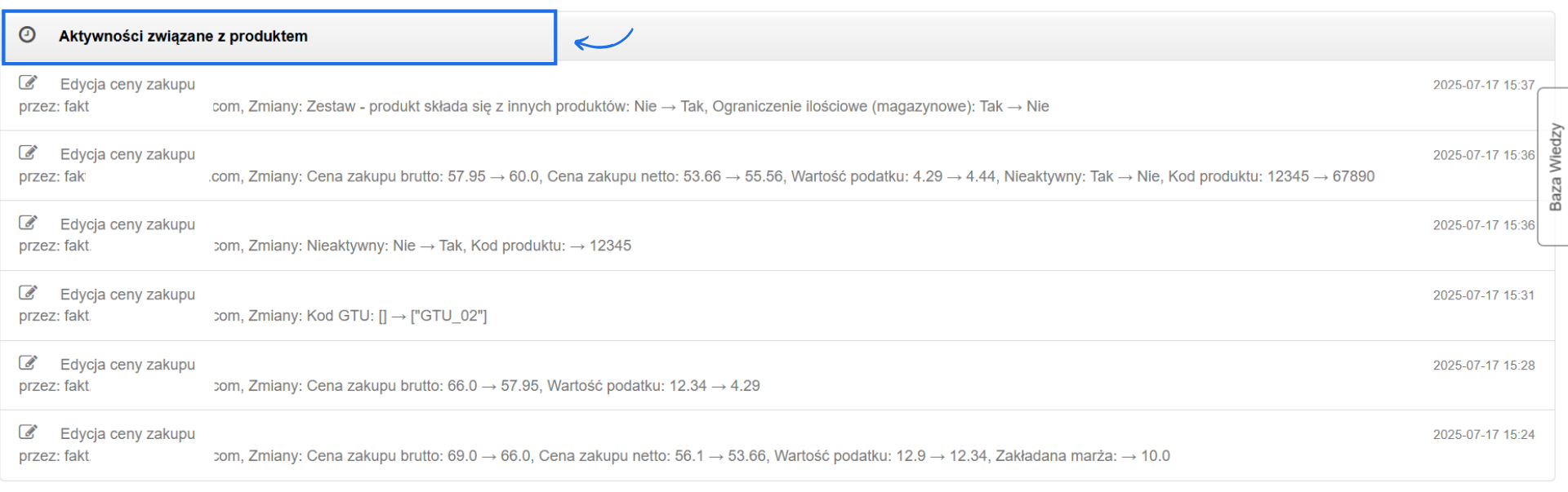Click the przez: fakt user label on the first entry
1568x492 pixels.
54,106
